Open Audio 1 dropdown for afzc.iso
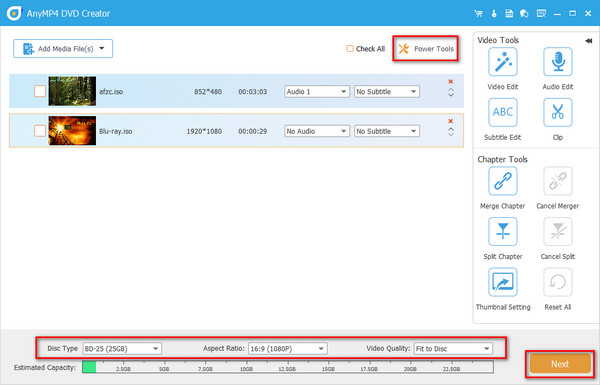 pyautogui.click(x=316, y=91)
